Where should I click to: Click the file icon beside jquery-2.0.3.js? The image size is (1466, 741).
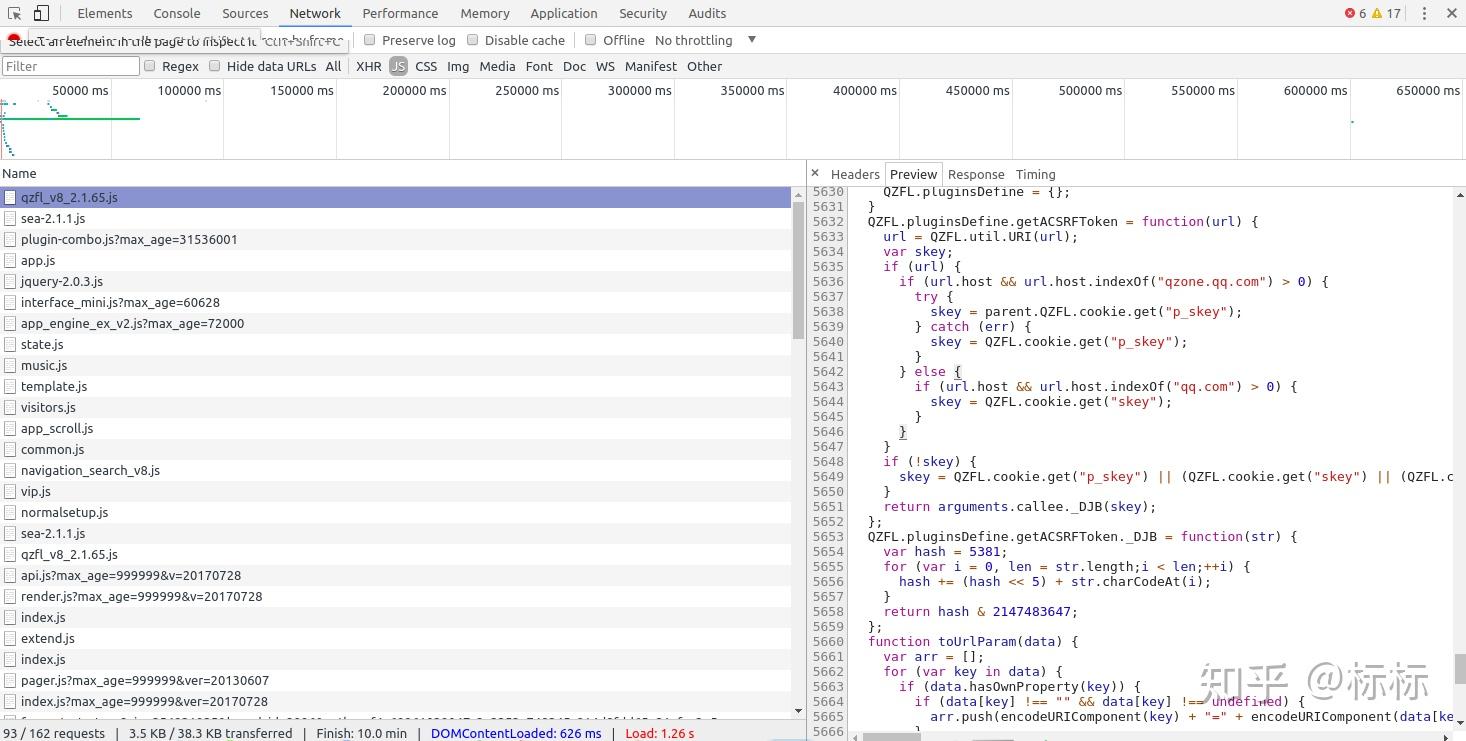click(10, 281)
